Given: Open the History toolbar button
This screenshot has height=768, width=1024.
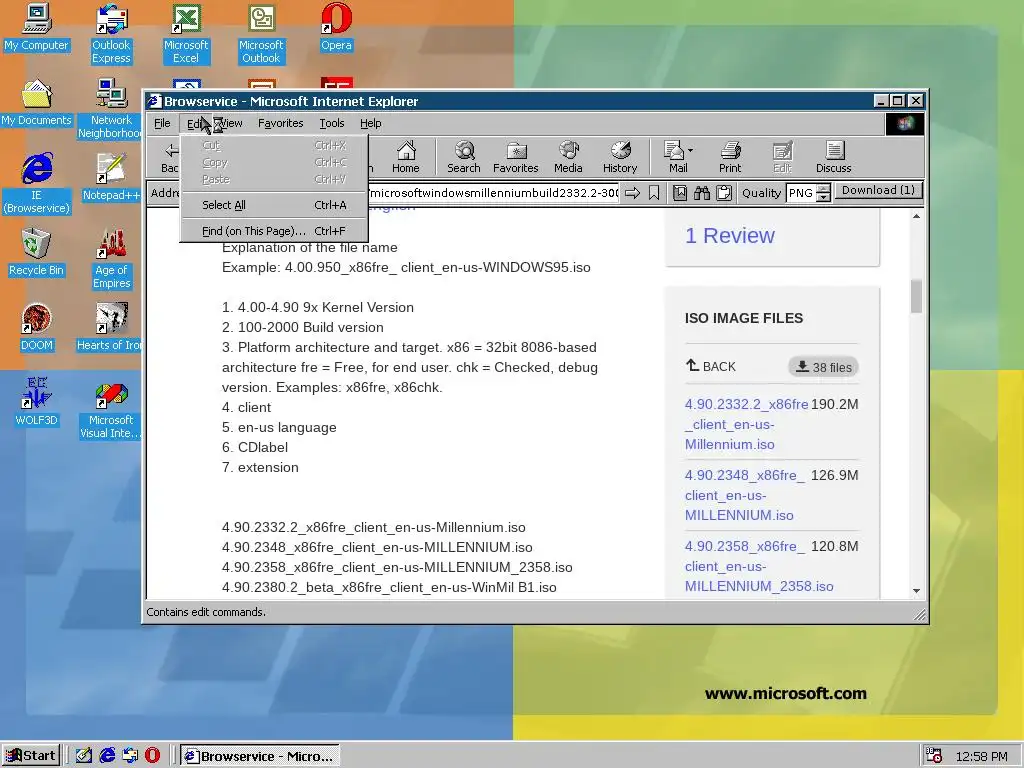Looking at the screenshot, I should click(620, 157).
